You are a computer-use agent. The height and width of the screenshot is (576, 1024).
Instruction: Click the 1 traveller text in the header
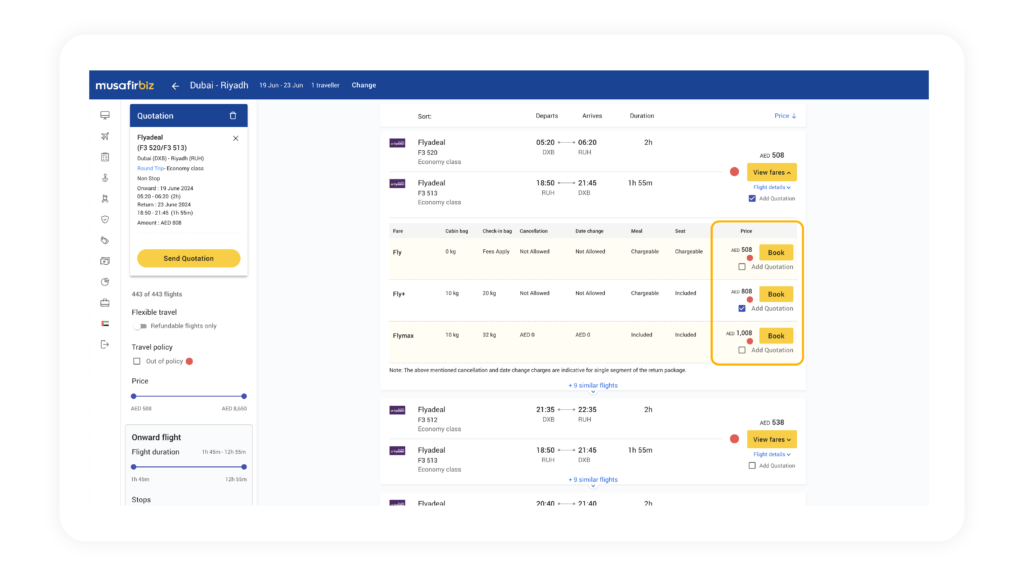(325, 86)
